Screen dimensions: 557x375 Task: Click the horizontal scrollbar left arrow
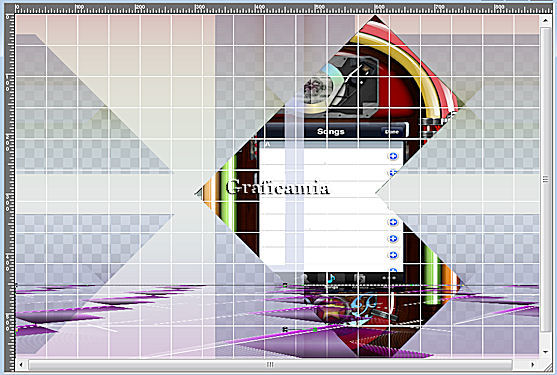point(21,364)
